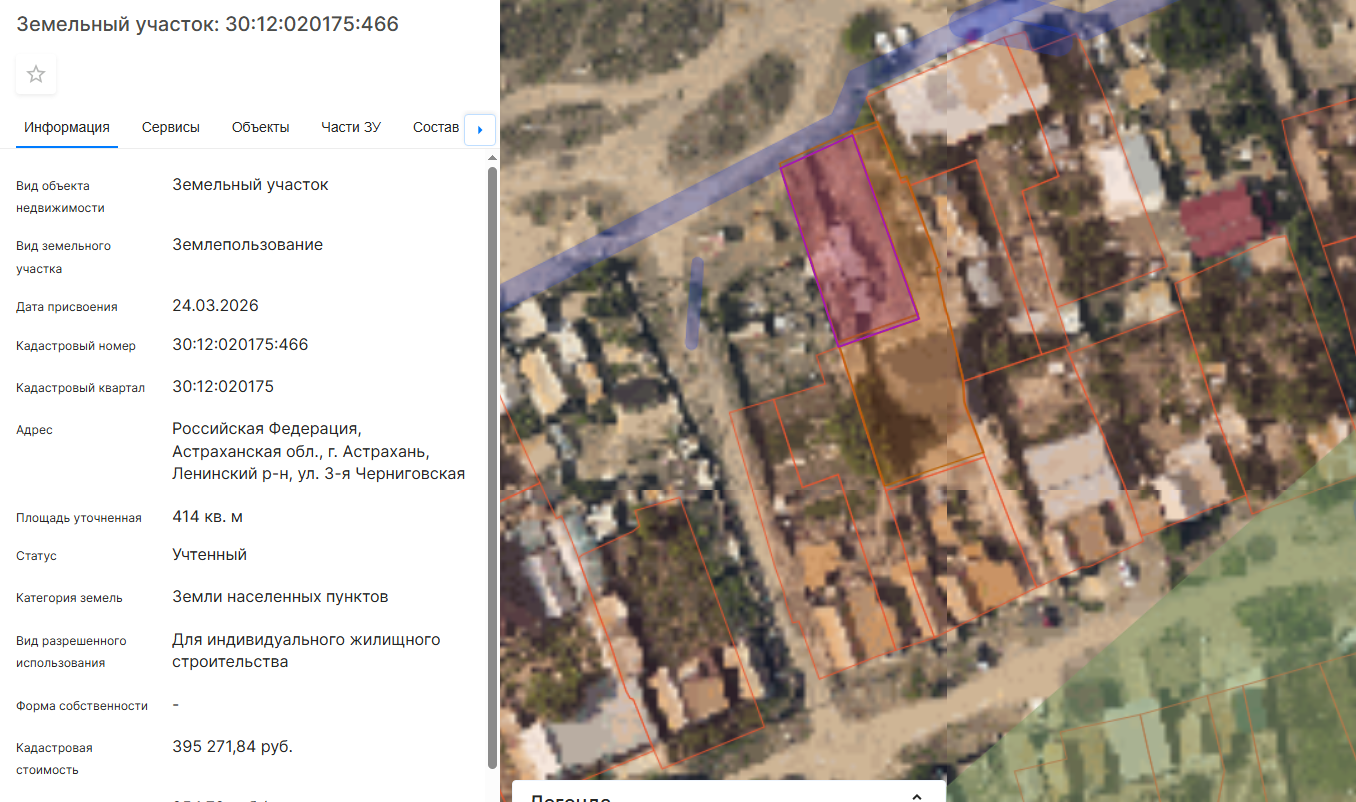Click the heading Земельный участок: 30:12:020175:466
1356x802 pixels.
pyautogui.click(x=207, y=24)
